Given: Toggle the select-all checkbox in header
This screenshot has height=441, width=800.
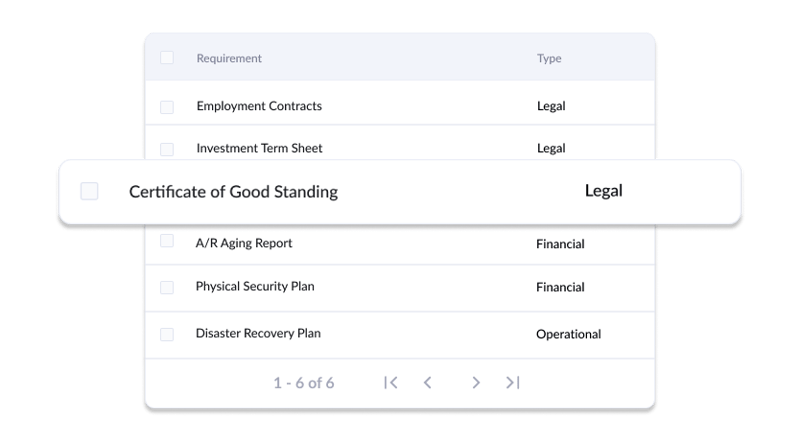Looking at the screenshot, I should [x=167, y=58].
